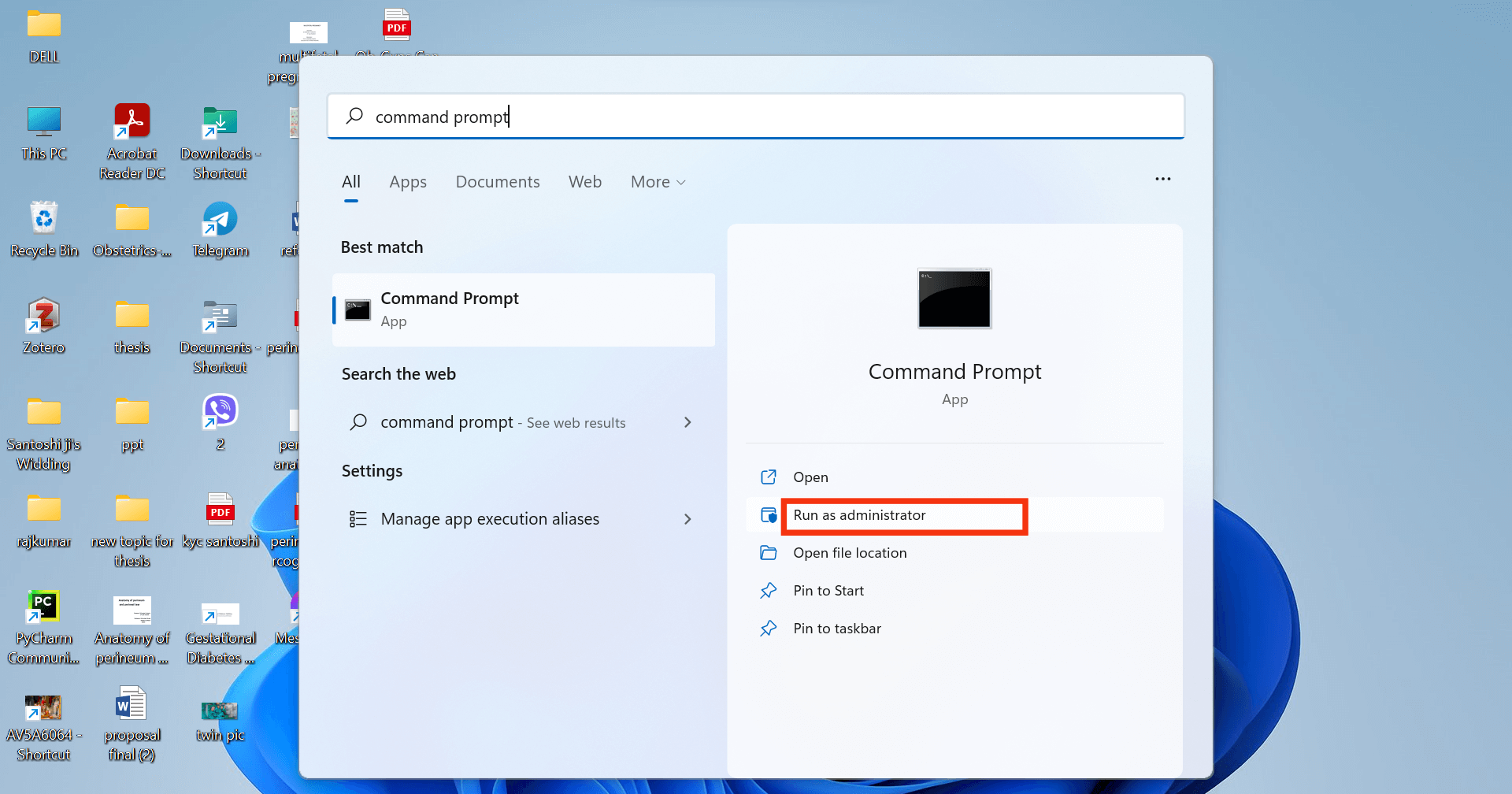Expand arrow beside Manage app execution aliases
Viewport: 1512px width, 794px height.
coord(687,519)
